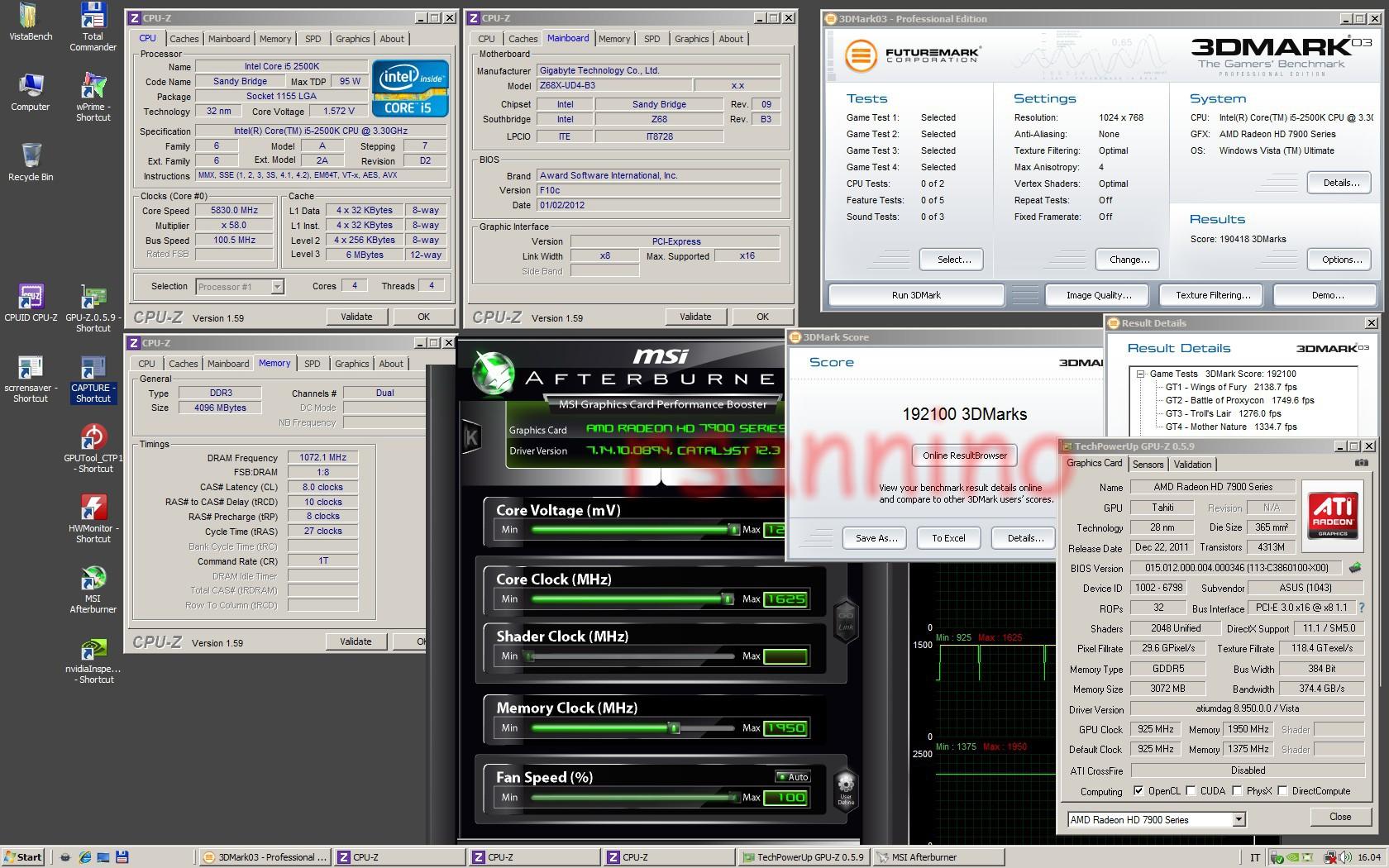Open the SPD tab in Mainboard CPU-Z window
Image resolution: width=1389 pixels, height=868 pixels.
652,39
